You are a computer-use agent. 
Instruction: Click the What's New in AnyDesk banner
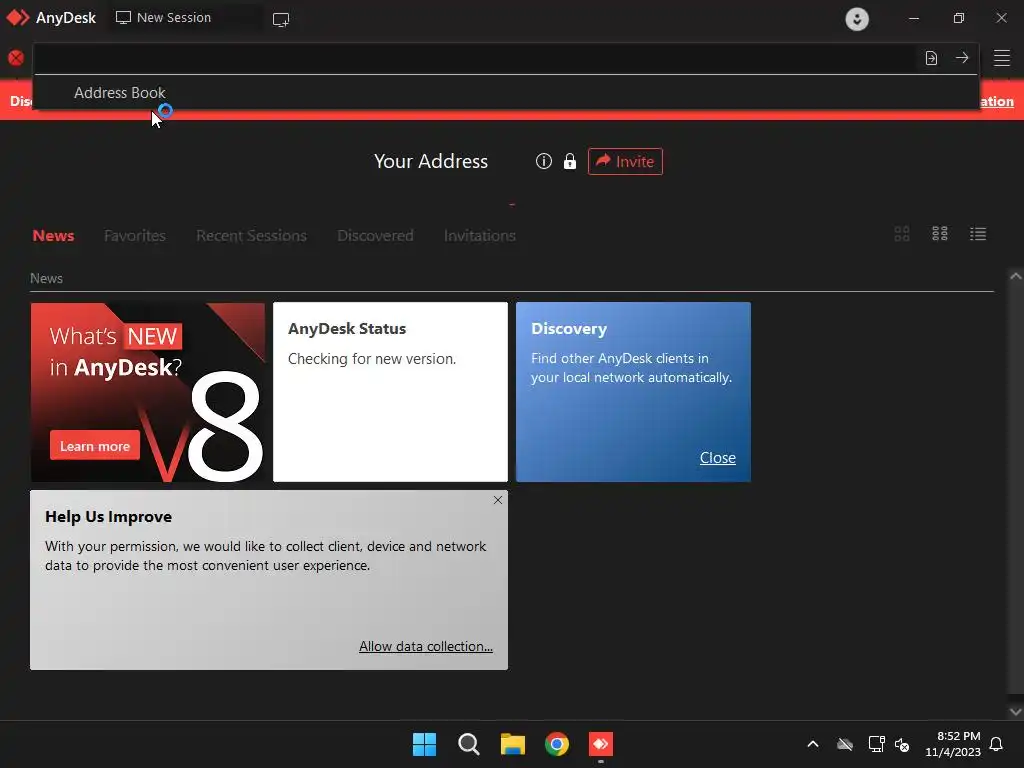pyautogui.click(x=148, y=392)
